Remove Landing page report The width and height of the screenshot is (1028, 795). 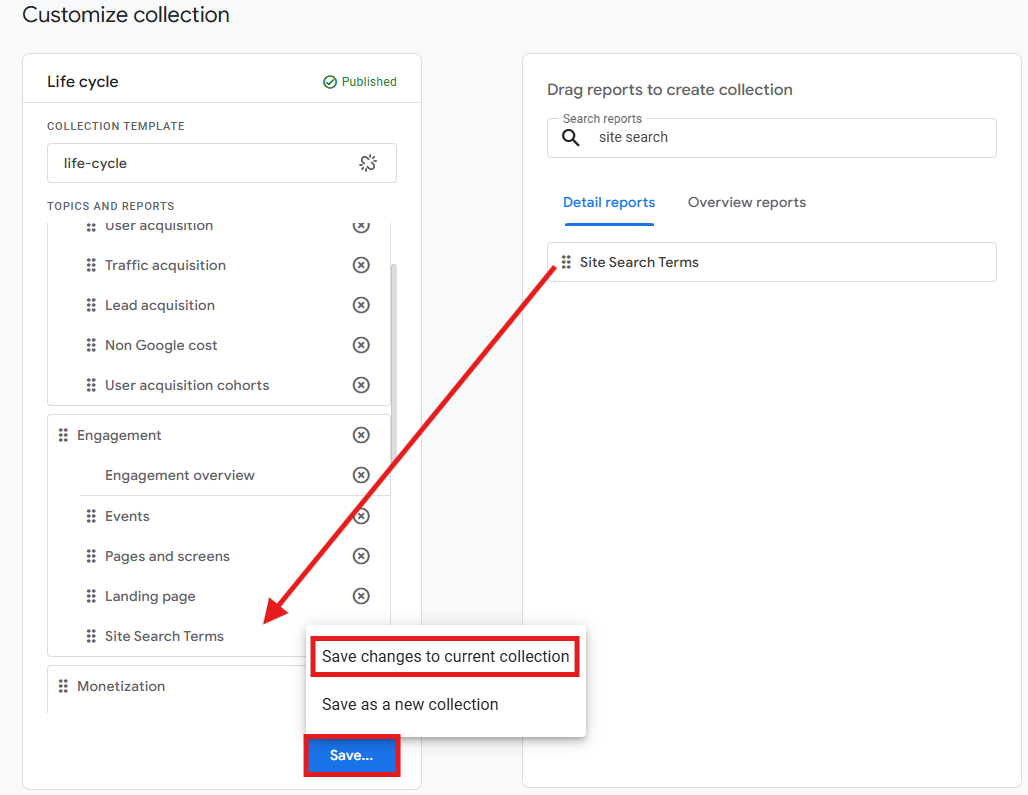(361, 596)
